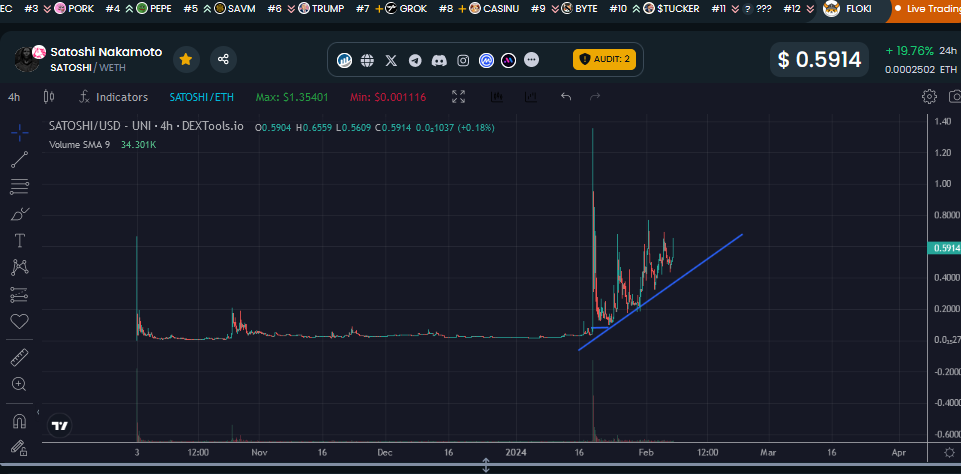Screen dimensions: 961x474
Task: Click the SATOSHI/USD chart title legend
Action: pos(146,126)
